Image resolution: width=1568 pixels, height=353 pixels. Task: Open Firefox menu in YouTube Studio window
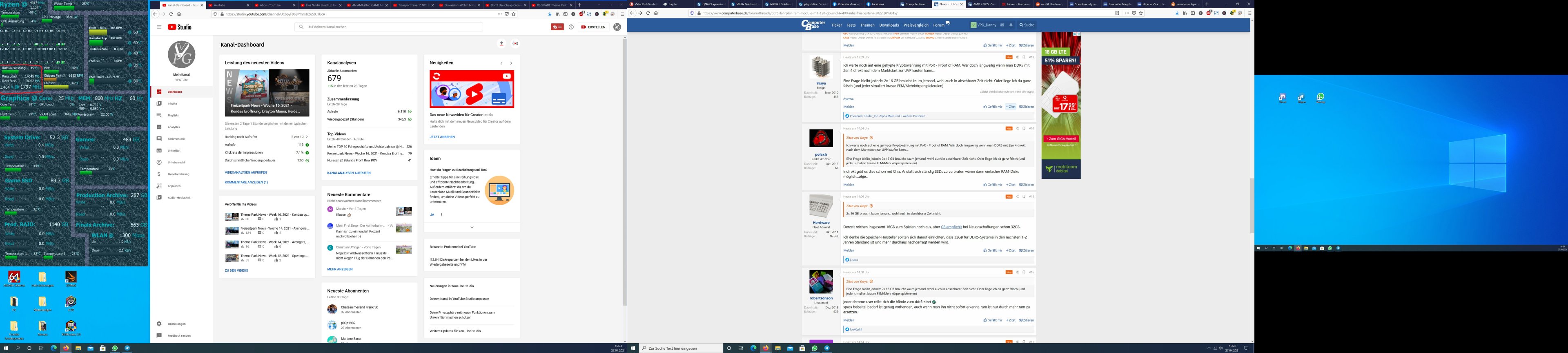click(x=622, y=13)
